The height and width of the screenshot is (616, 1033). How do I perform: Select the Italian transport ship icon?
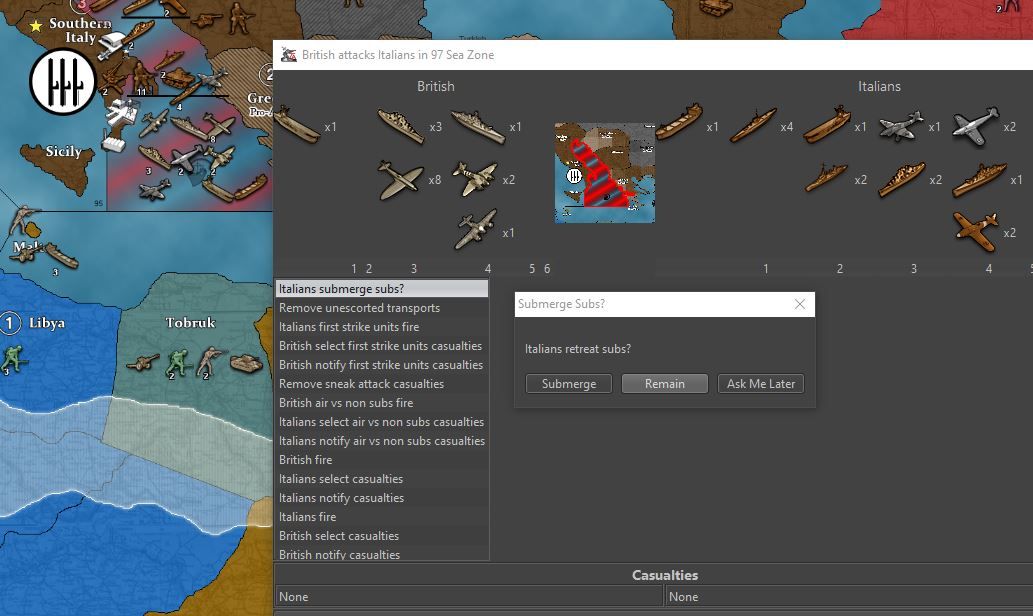click(680, 124)
